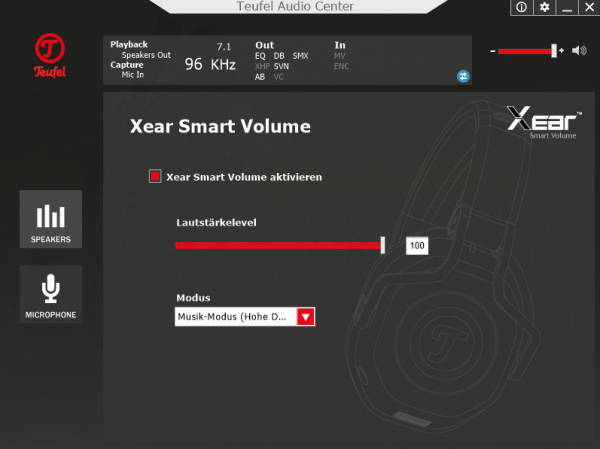600x449 pixels.
Task: Click the Capture label
Action: click(127, 65)
